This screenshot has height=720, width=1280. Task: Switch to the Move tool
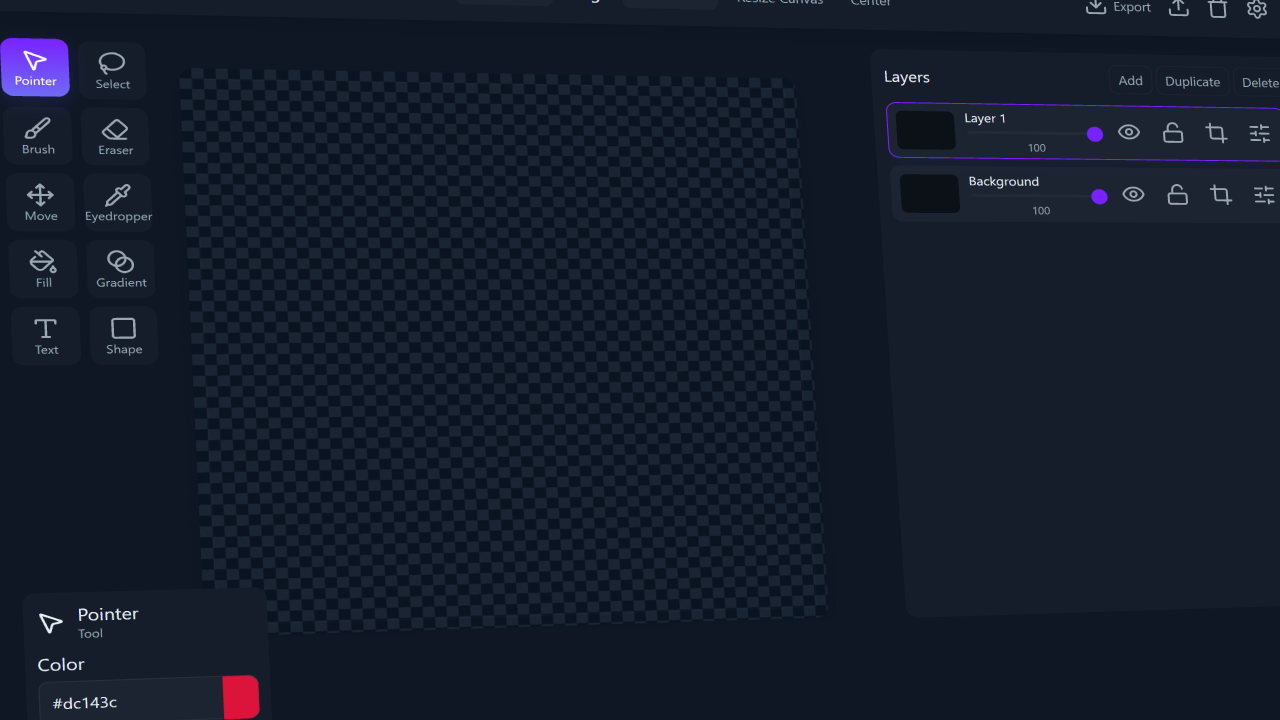coord(41,203)
